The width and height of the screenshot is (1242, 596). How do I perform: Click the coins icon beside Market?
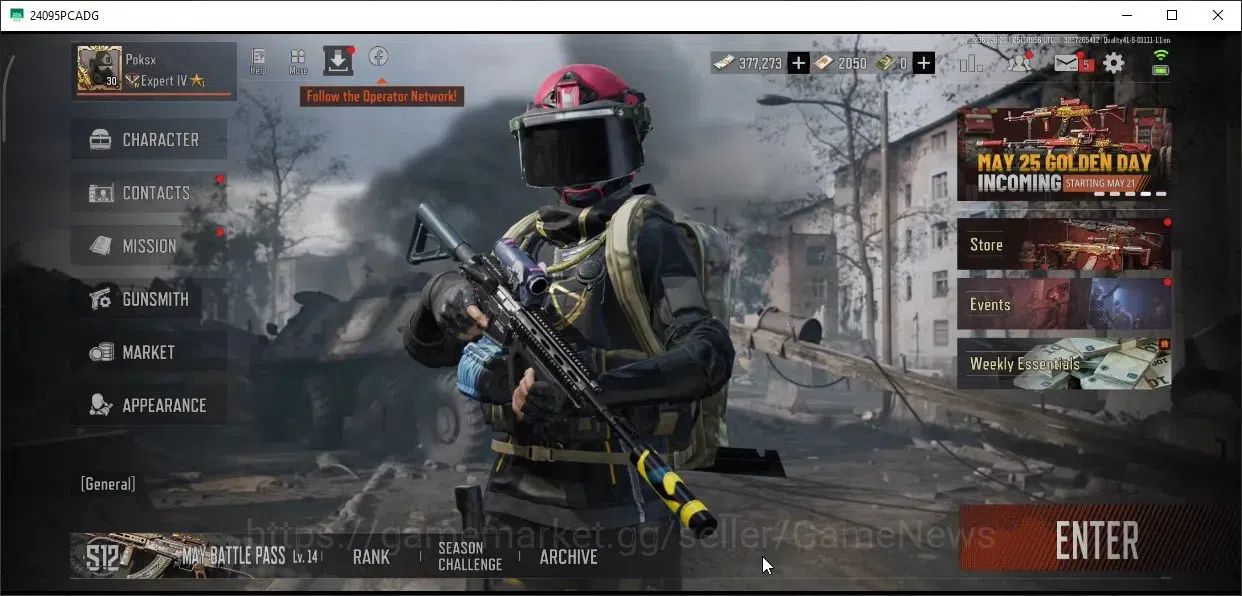[x=100, y=352]
